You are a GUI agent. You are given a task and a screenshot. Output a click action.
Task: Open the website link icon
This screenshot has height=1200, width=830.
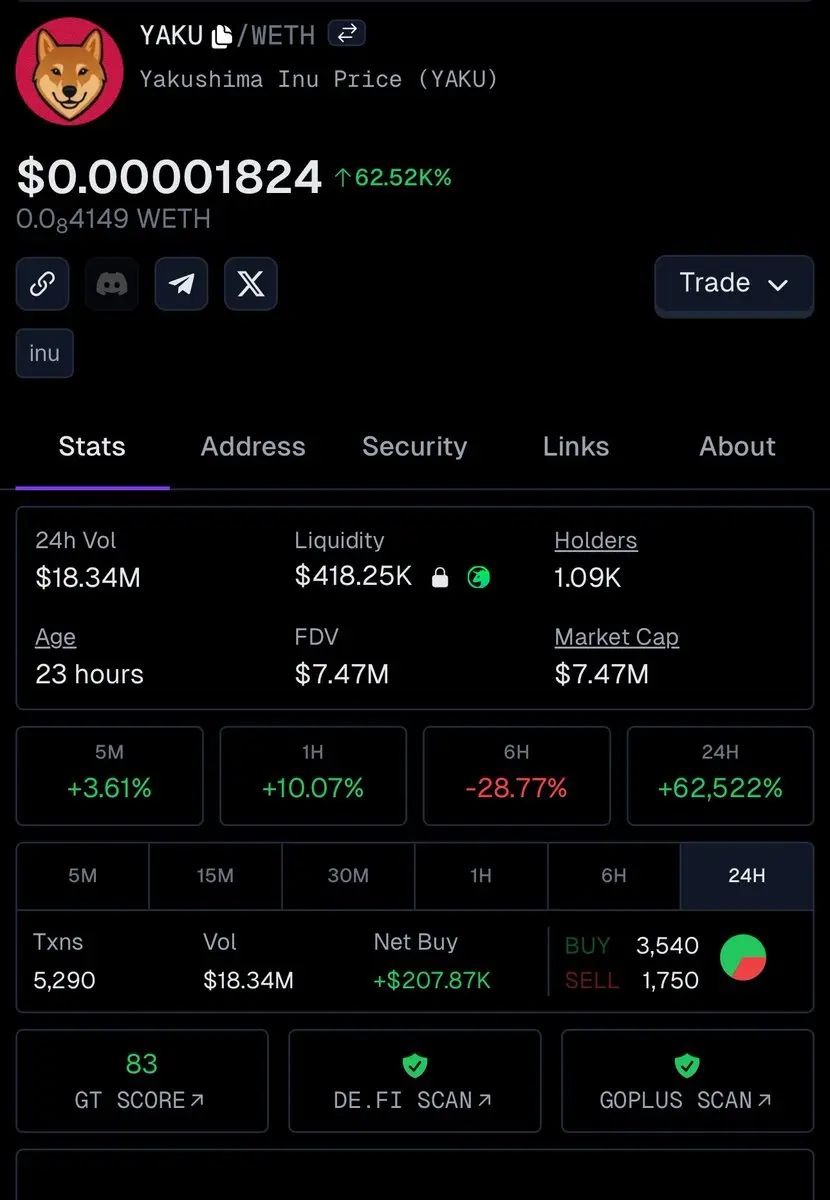(x=42, y=284)
